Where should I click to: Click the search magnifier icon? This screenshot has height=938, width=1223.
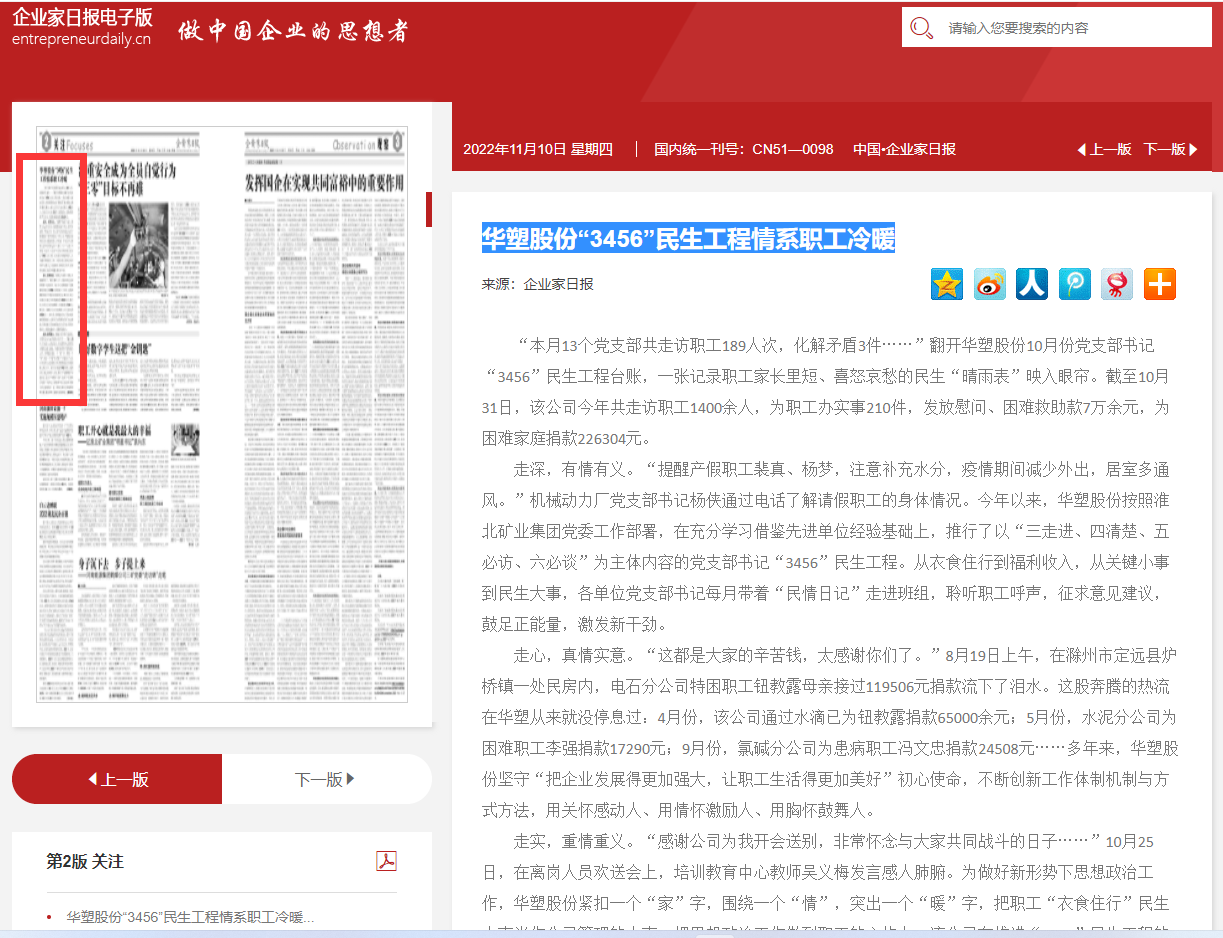(922, 28)
